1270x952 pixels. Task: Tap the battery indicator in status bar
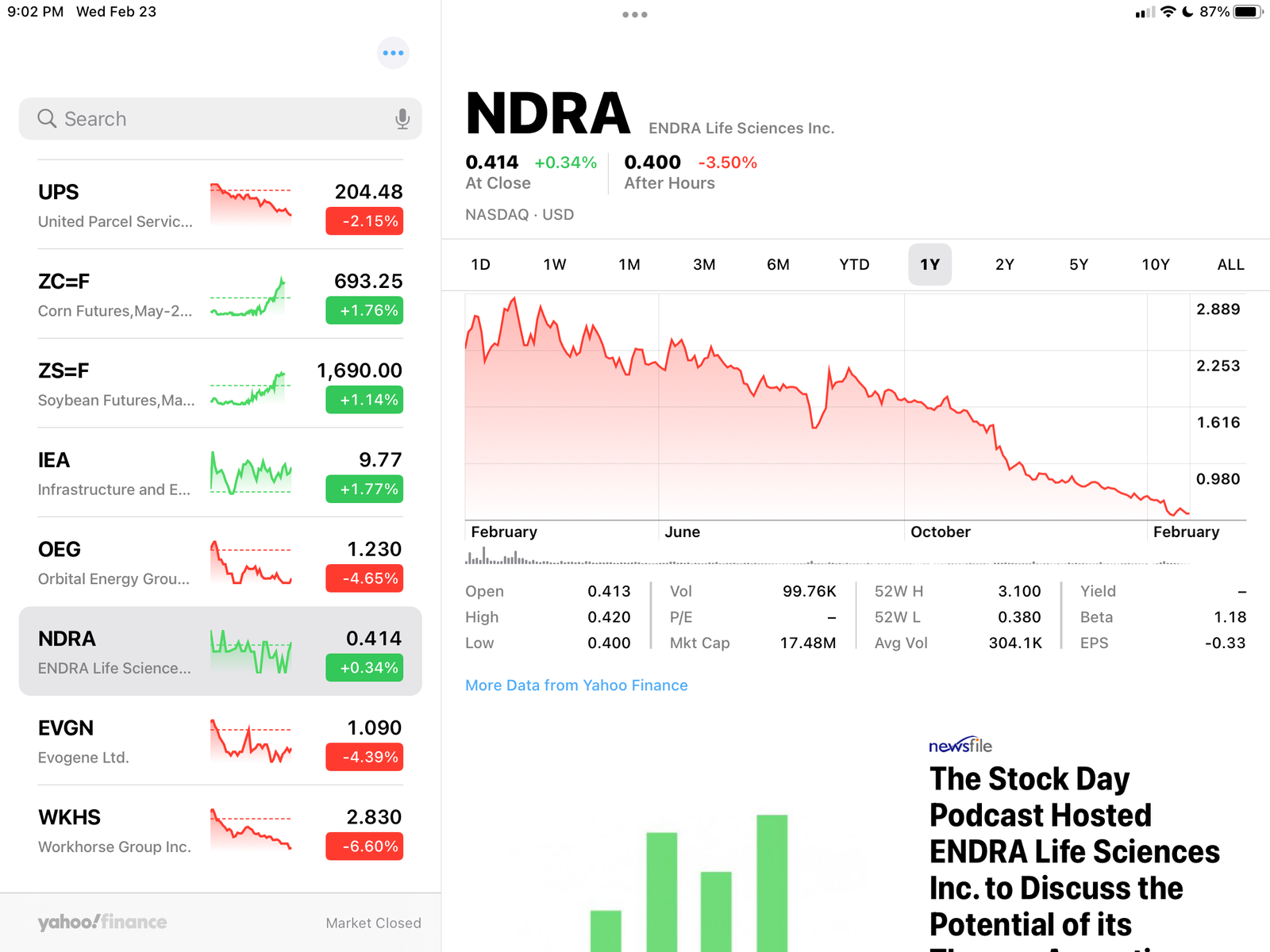point(1249,12)
